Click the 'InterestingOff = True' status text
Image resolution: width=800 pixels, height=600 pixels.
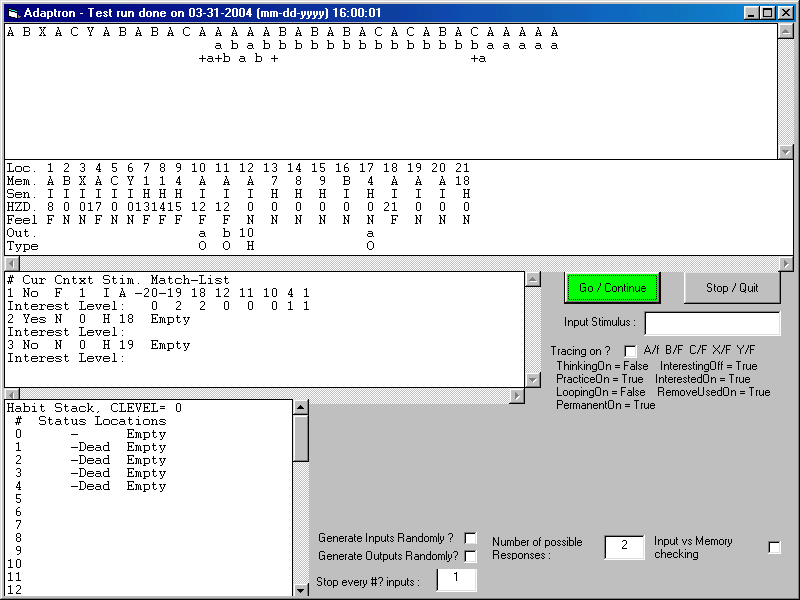[708, 366]
